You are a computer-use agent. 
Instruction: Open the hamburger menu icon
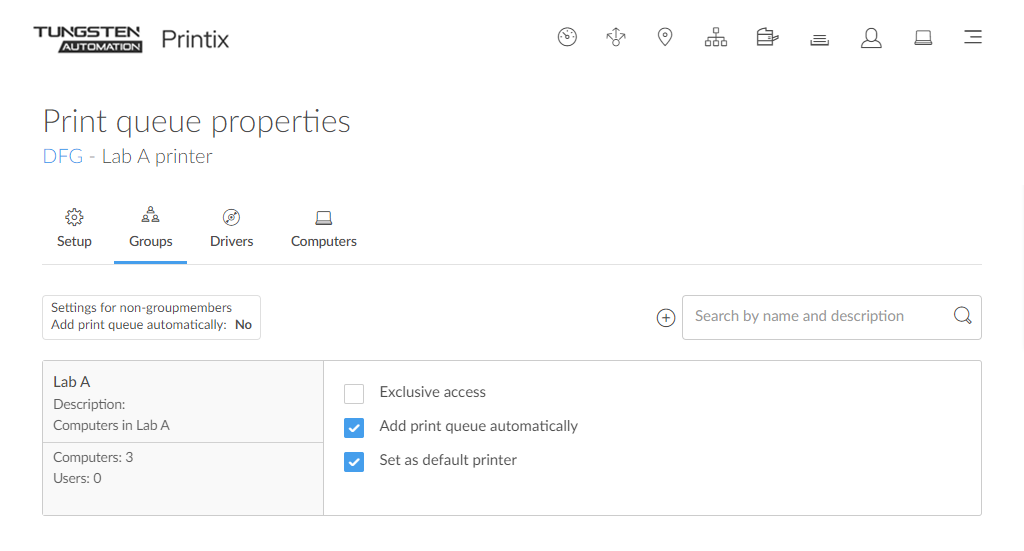[x=972, y=38]
